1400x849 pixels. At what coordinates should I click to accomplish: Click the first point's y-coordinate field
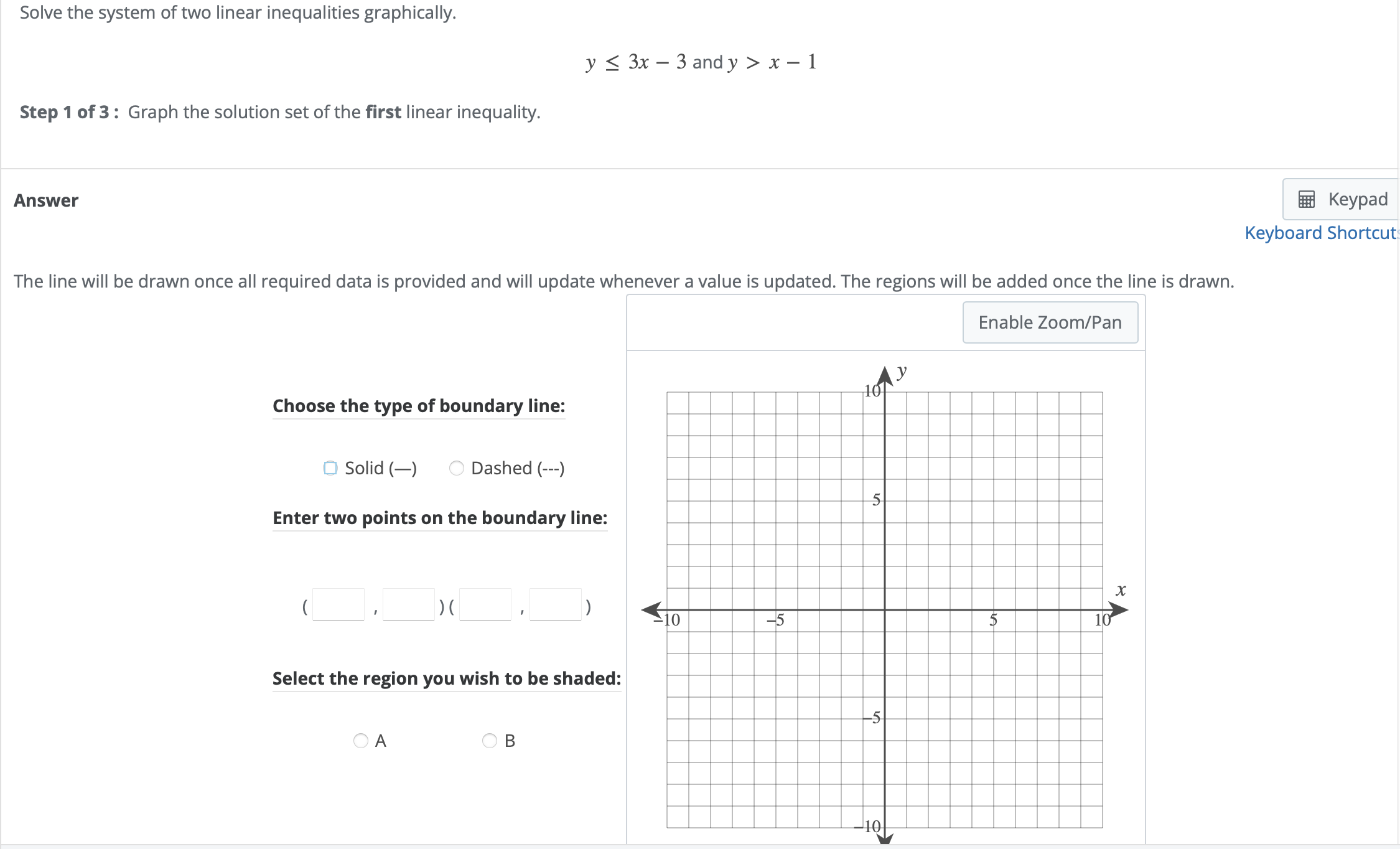[x=408, y=604]
